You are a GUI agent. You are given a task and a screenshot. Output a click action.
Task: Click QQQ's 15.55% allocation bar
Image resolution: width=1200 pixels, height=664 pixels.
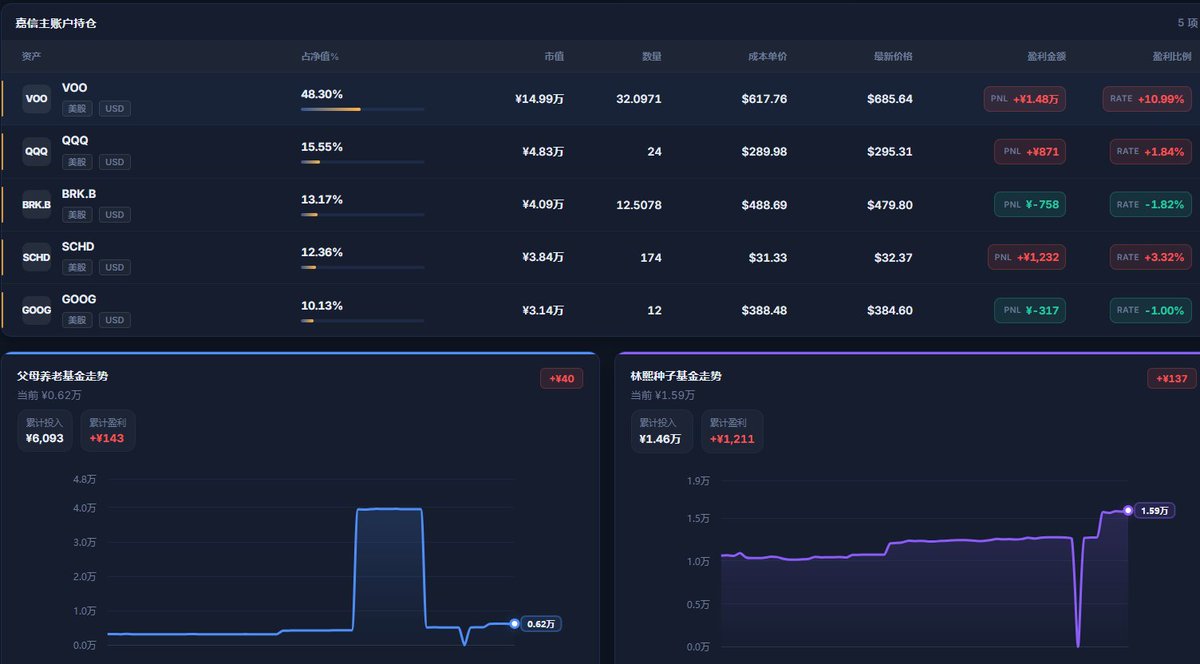tap(362, 162)
